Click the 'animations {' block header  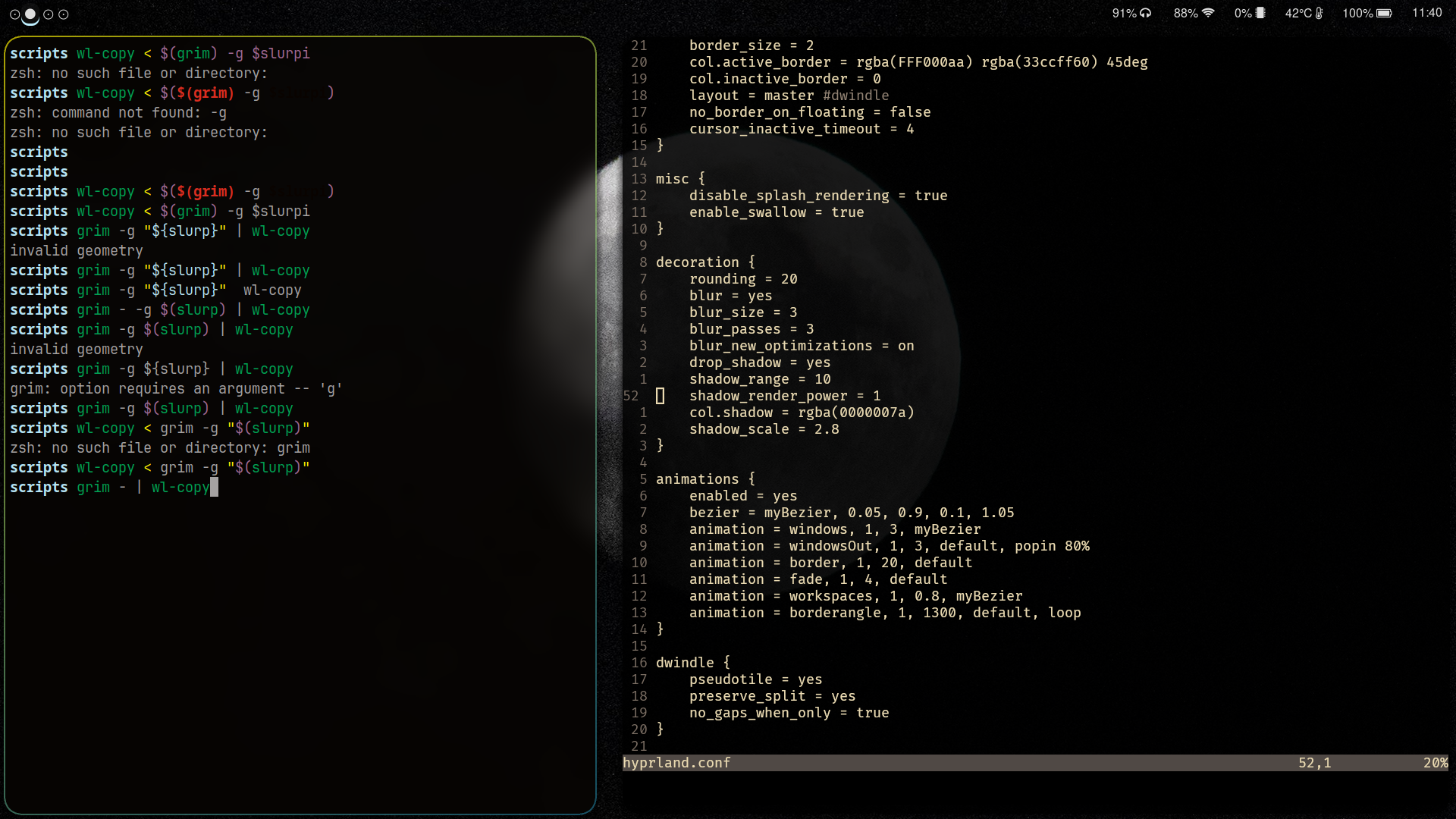[705, 479]
